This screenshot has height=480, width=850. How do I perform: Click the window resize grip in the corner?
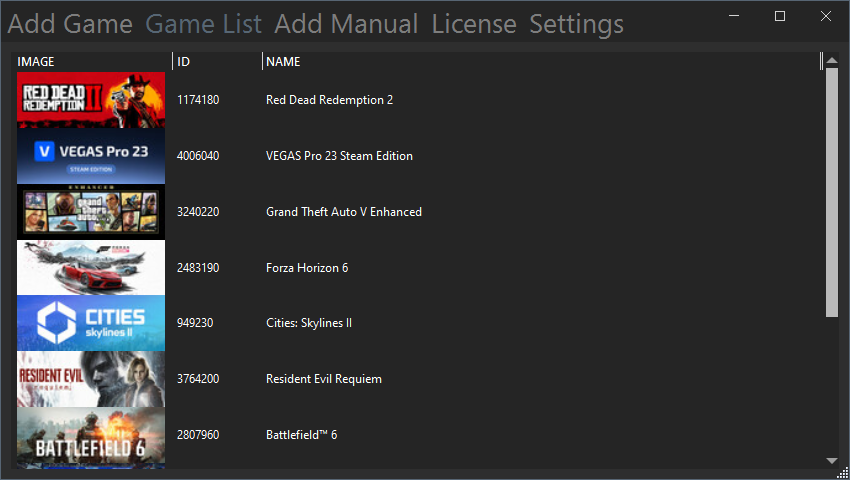click(x=843, y=473)
